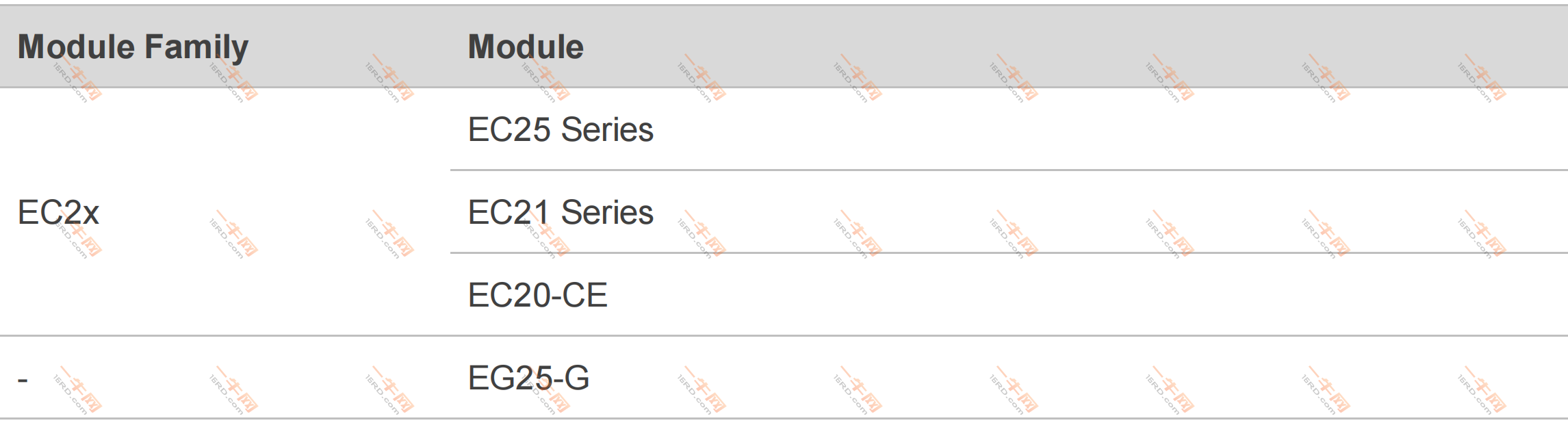1568x425 pixels.
Task: Click the word "Series" in EC21 Series
Action: point(607,212)
